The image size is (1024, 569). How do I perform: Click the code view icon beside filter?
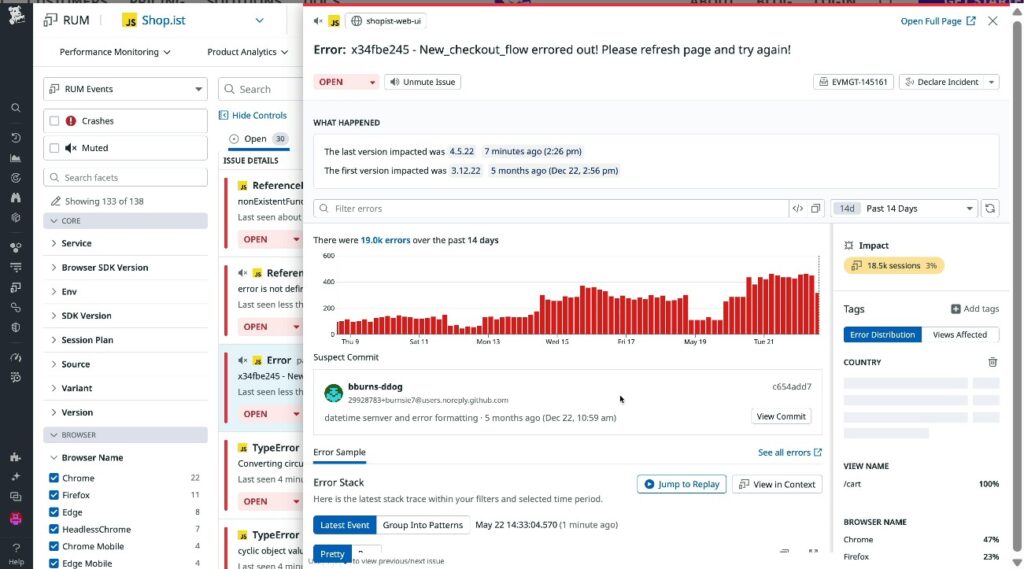[797, 208]
